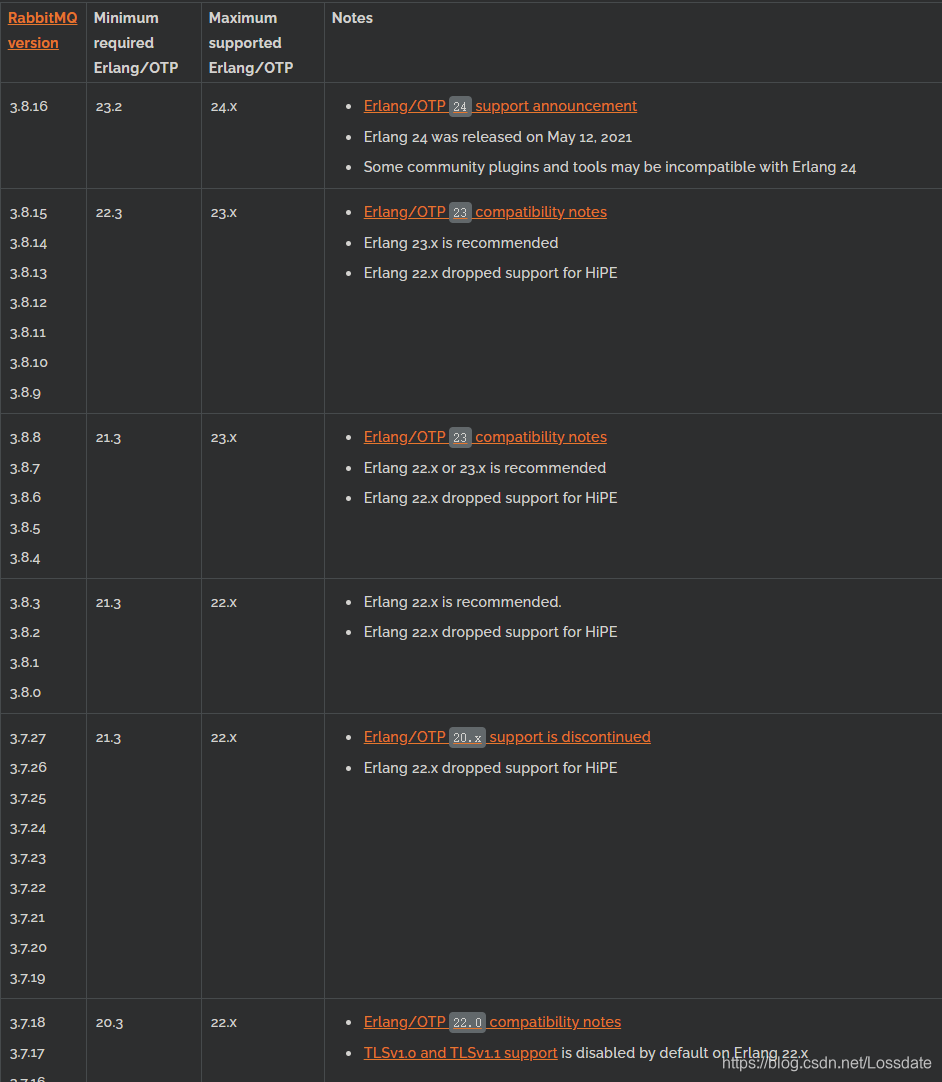This screenshot has height=1082, width=942.
Task: Select version 3.8.14 text
Action: pyautogui.click(x=28, y=243)
